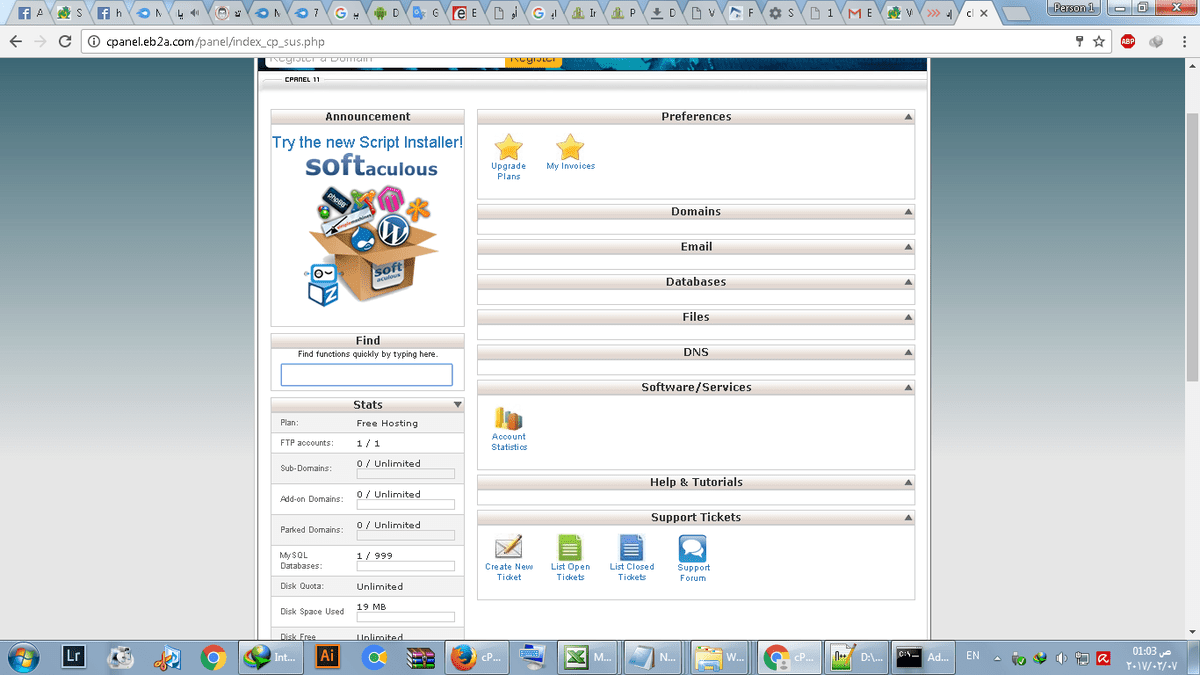Collapse the Stats panel arrow

[458, 405]
